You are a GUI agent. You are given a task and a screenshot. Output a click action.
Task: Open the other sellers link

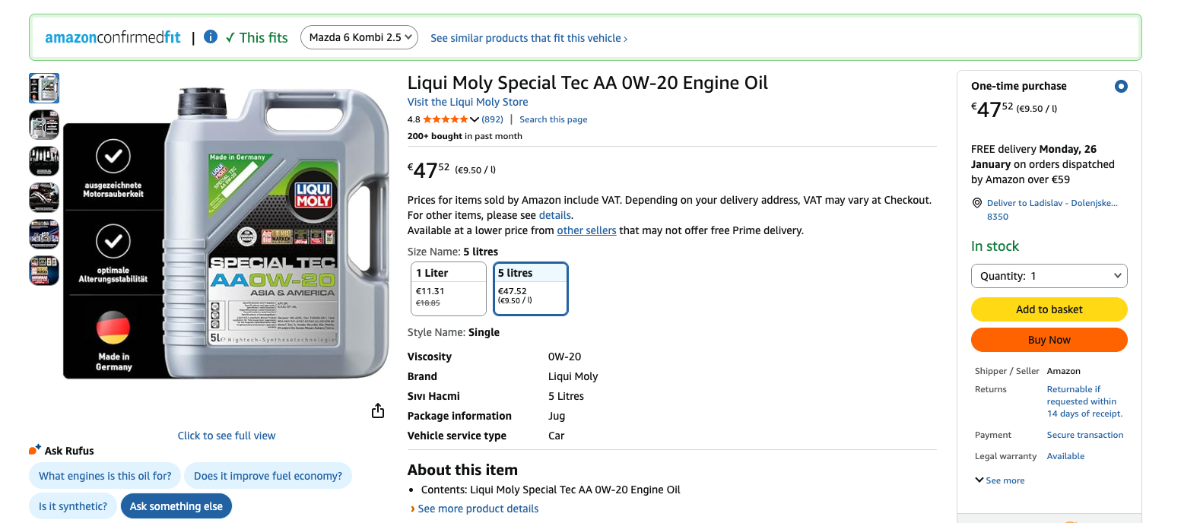(x=586, y=230)
